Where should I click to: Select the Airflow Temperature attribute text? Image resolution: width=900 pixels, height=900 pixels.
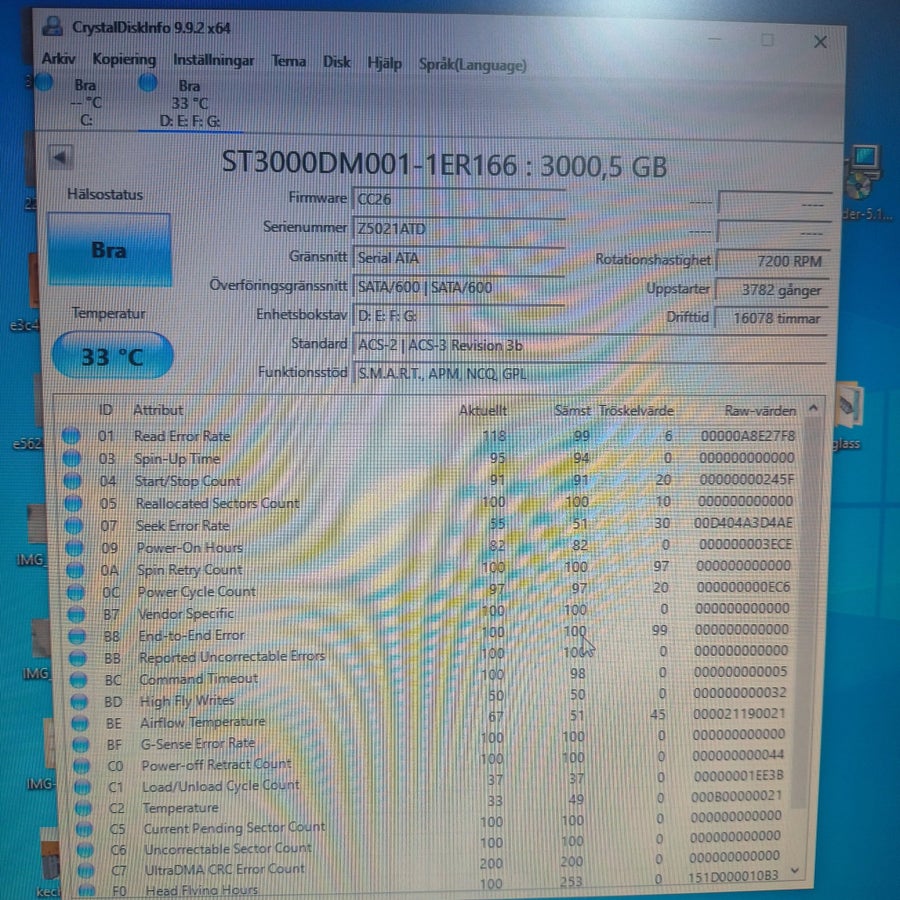click(x=203, y=722)
